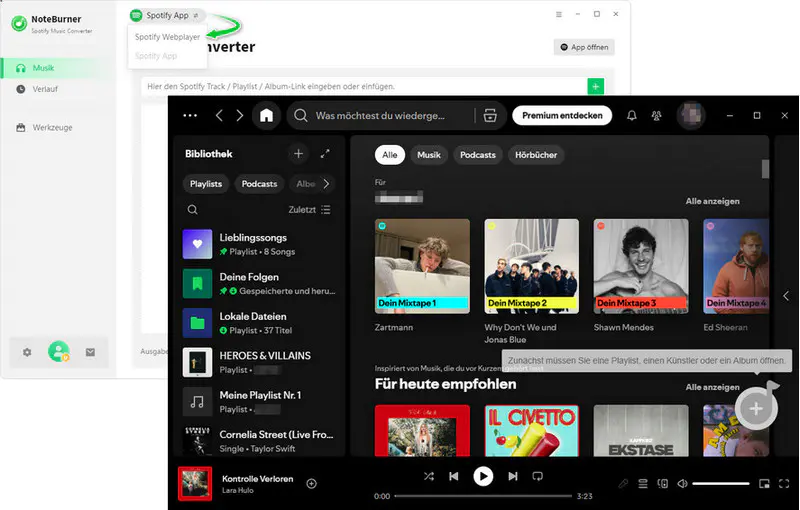Adjust the volume slider

720,483
